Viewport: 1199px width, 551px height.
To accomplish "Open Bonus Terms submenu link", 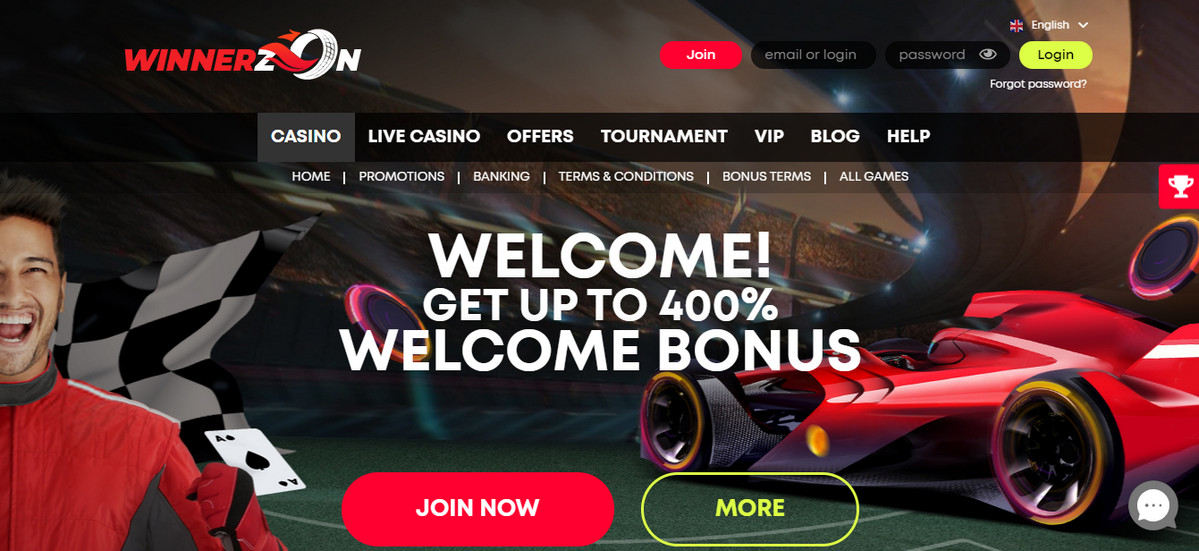I will [766, 177].
